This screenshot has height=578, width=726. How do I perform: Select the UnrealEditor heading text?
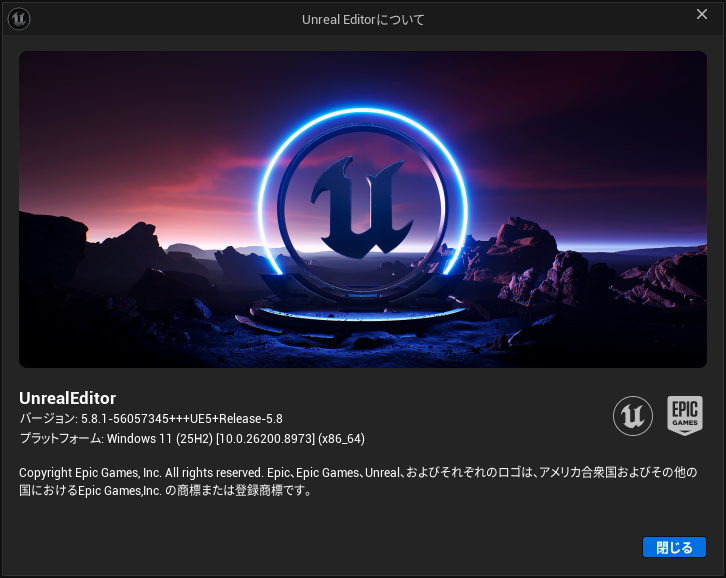(68, 398)
